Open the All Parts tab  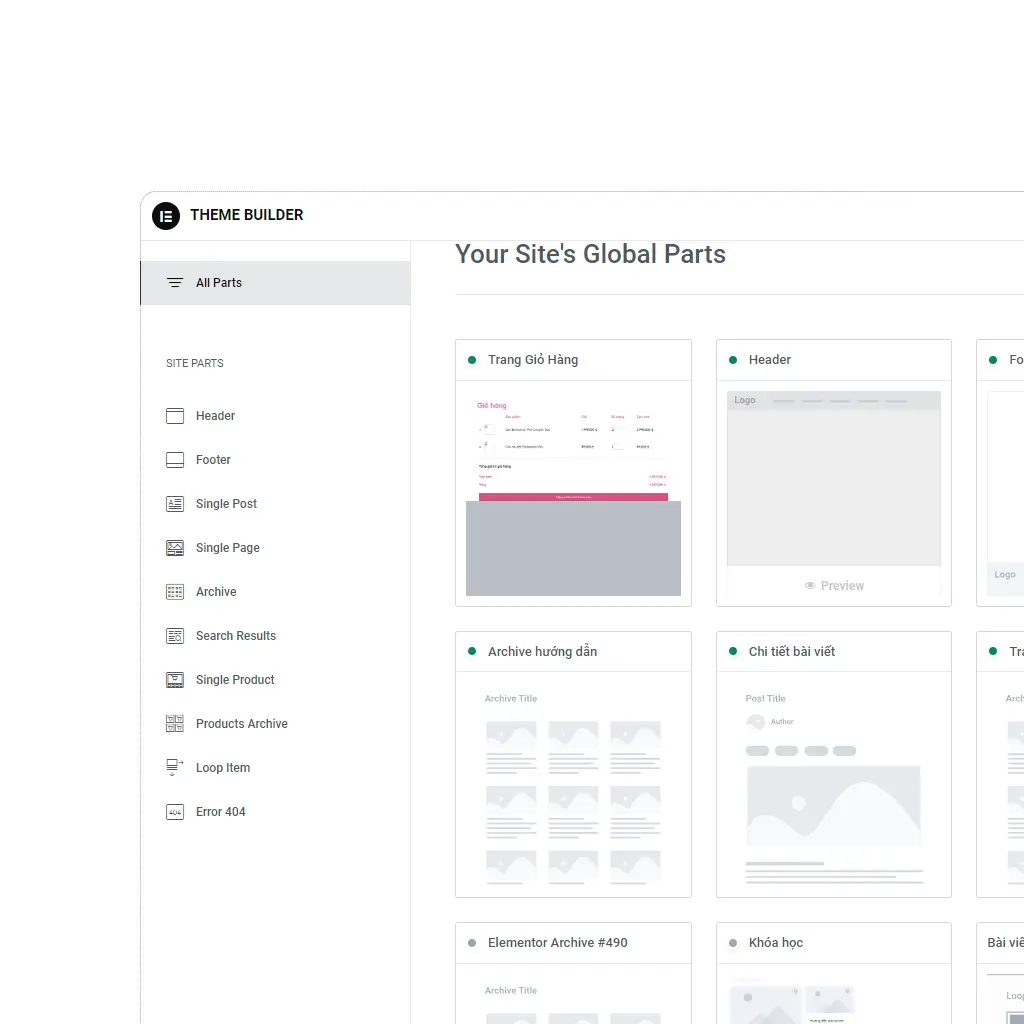219,283
